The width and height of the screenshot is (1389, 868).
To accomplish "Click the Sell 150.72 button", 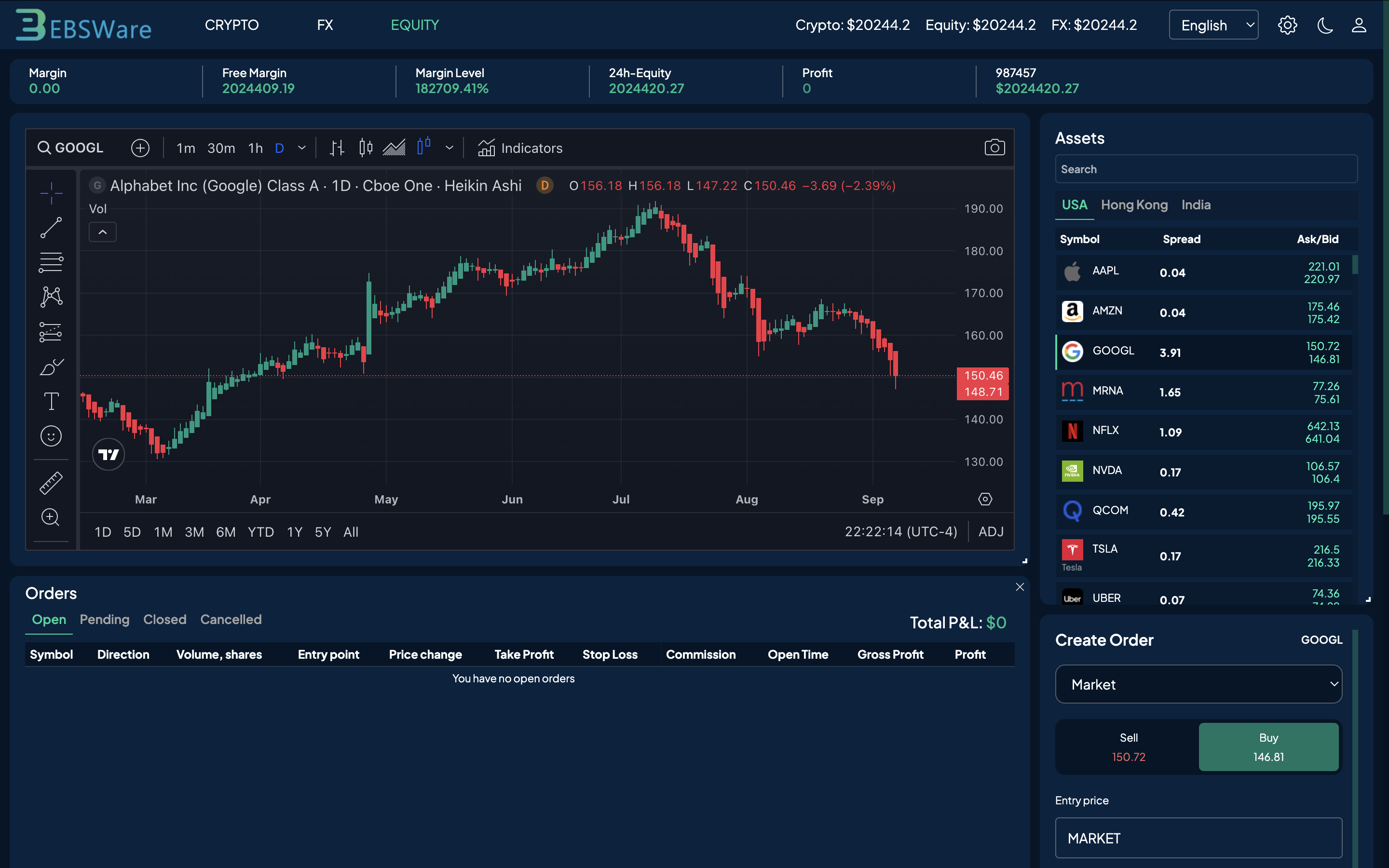I will (1129, 747).
